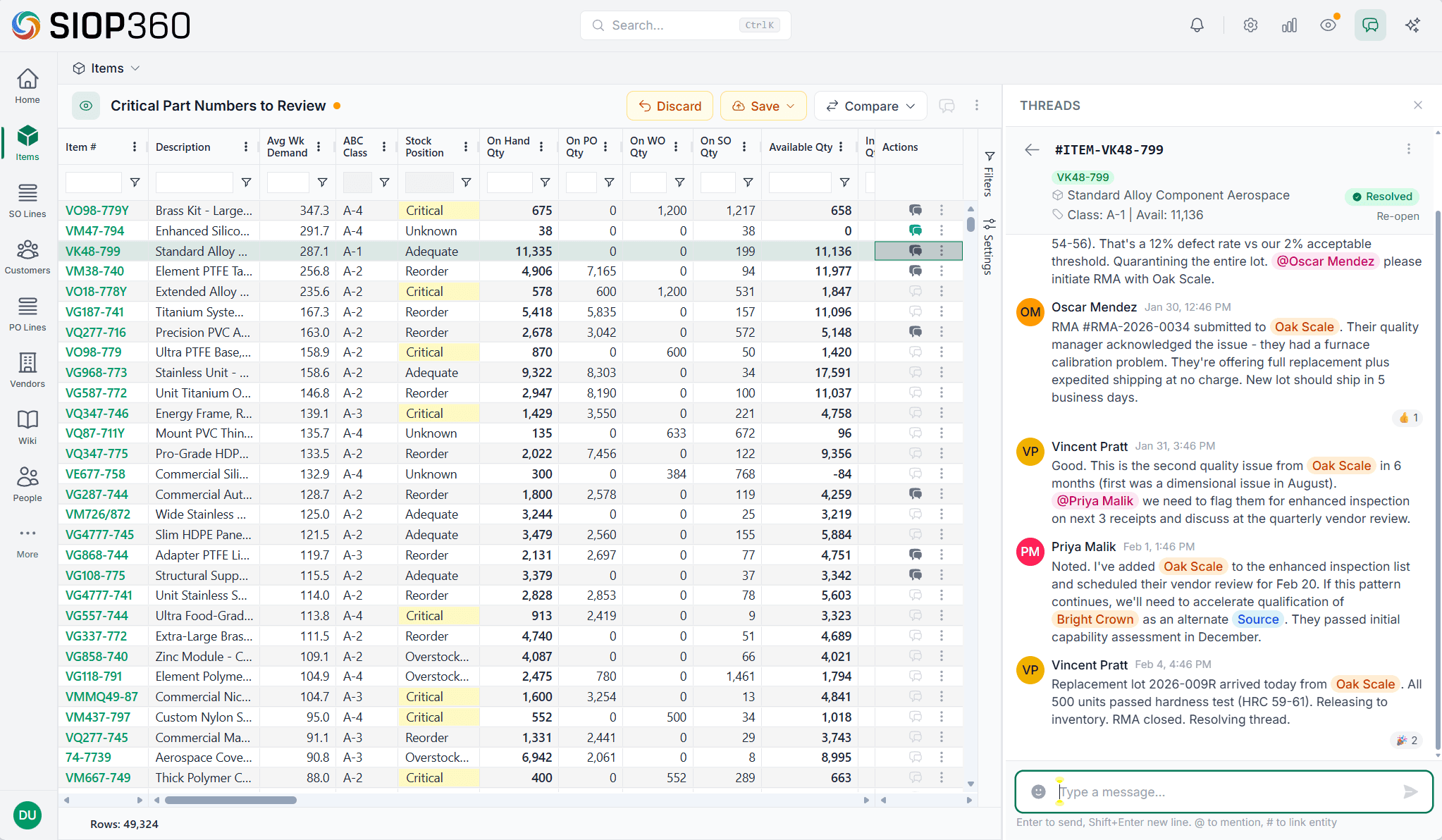Send the message via the paper-plane icon
1442x840 pixels.
(x=1410, y=791)
